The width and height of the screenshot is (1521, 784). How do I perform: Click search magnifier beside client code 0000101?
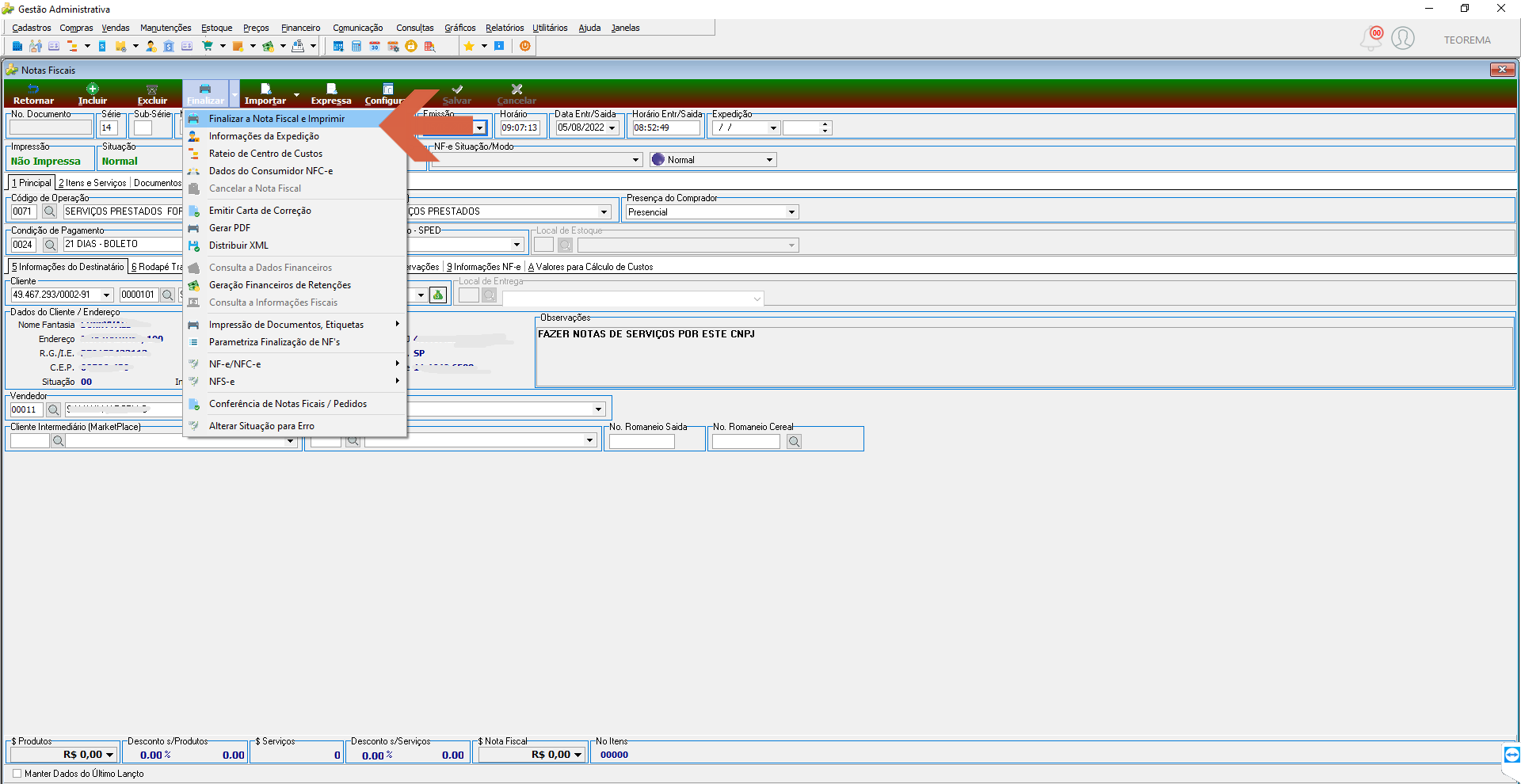pyautogui.click(x=168, y=295)
